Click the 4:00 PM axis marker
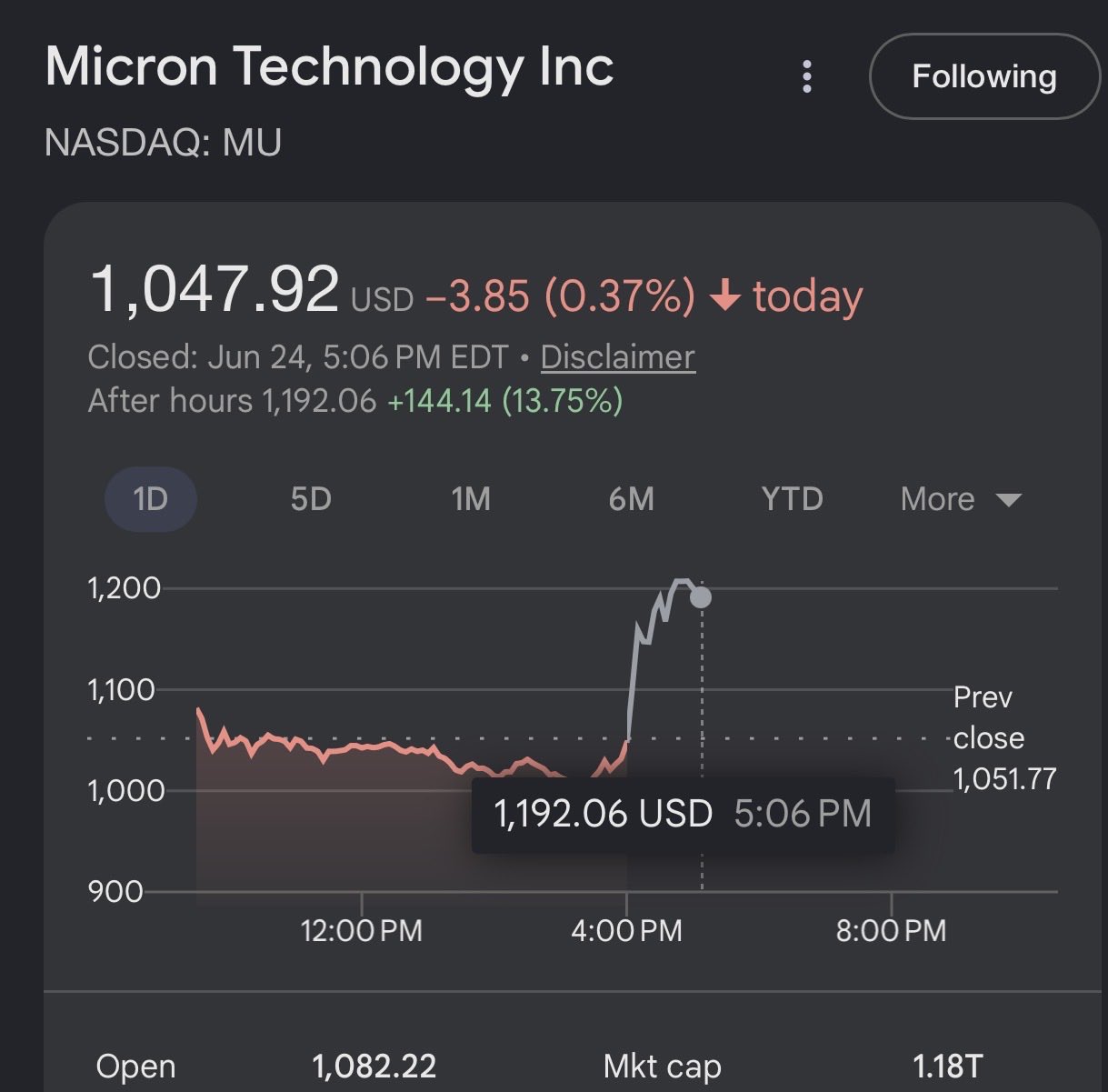The width and height of the screenshot is (1108, 1092). pos(626,930)
